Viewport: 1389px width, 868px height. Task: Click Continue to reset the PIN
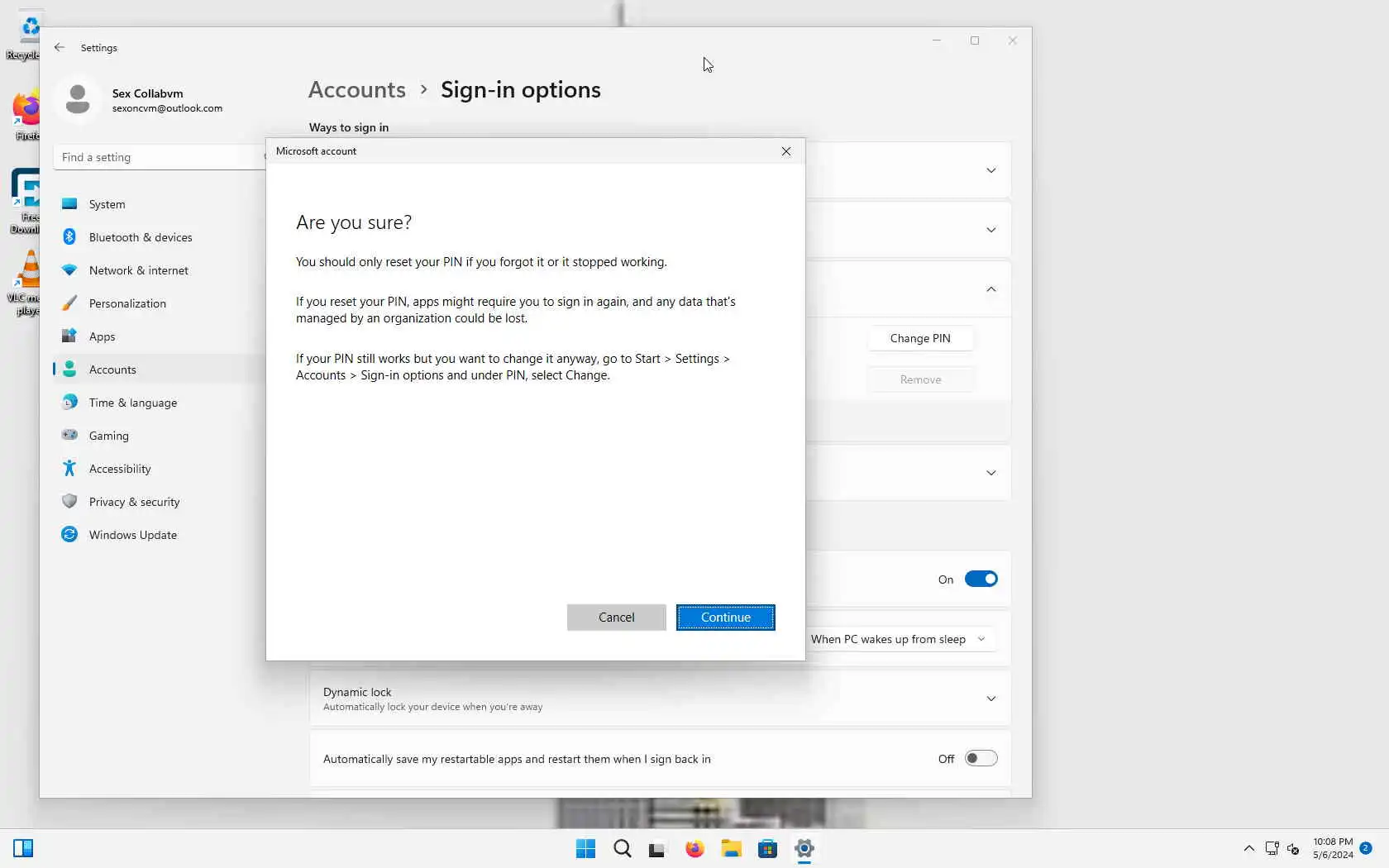click(726, 618)
